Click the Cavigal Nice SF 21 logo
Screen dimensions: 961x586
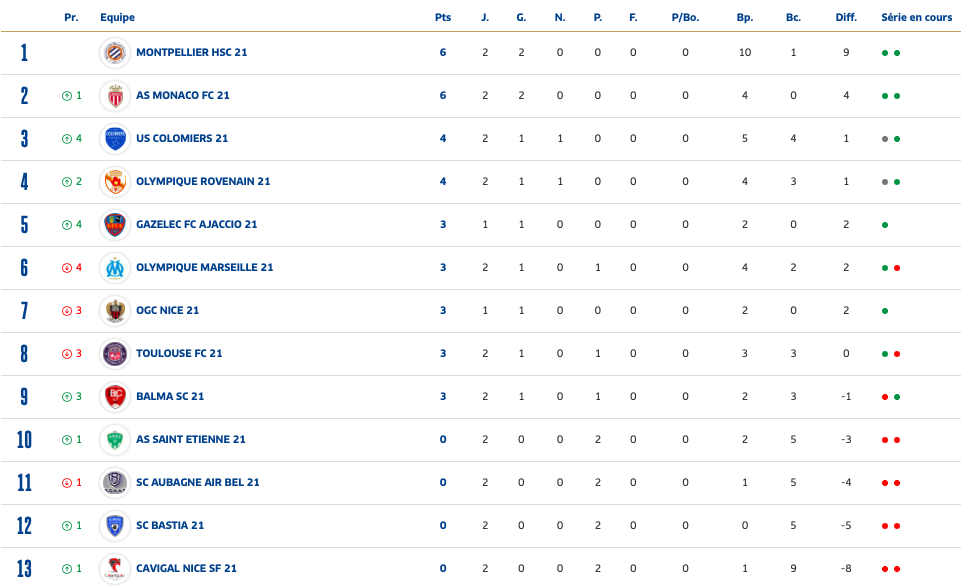tap(115, 569)
